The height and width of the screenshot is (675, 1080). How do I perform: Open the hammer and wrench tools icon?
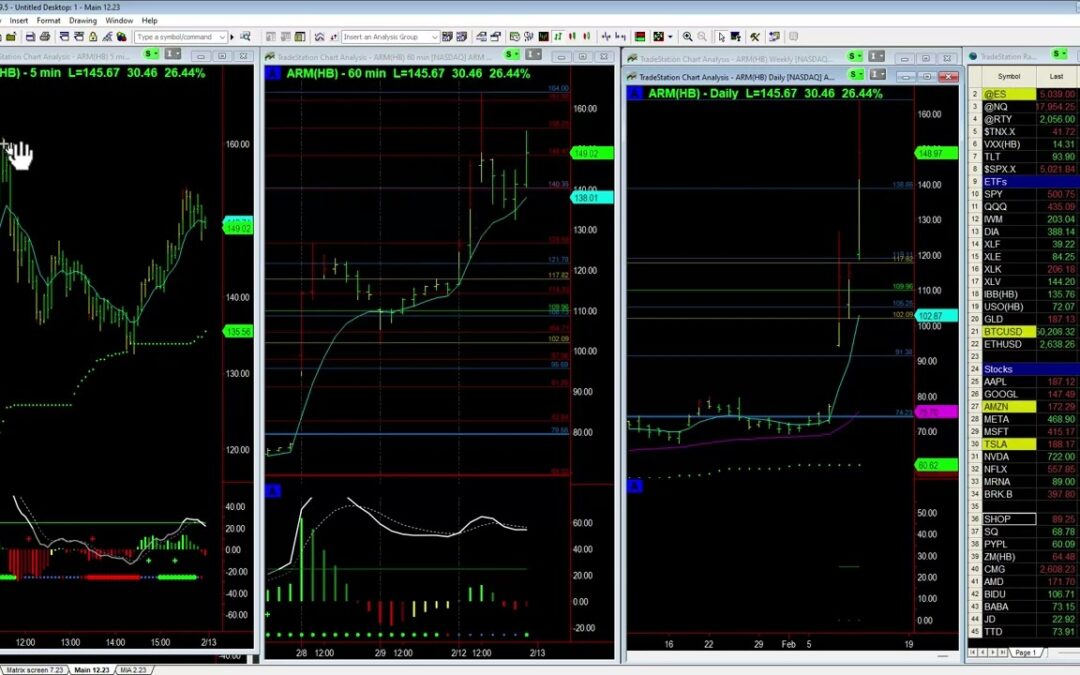(755, 37)
